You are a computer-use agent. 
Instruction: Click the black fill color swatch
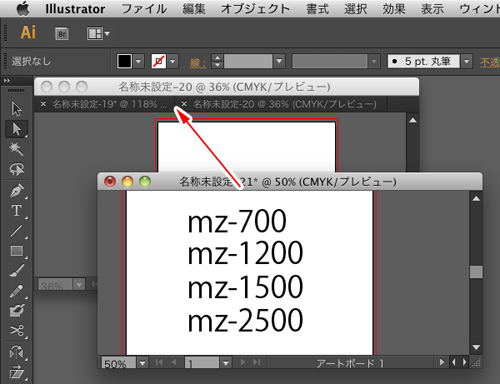[124, 61]
